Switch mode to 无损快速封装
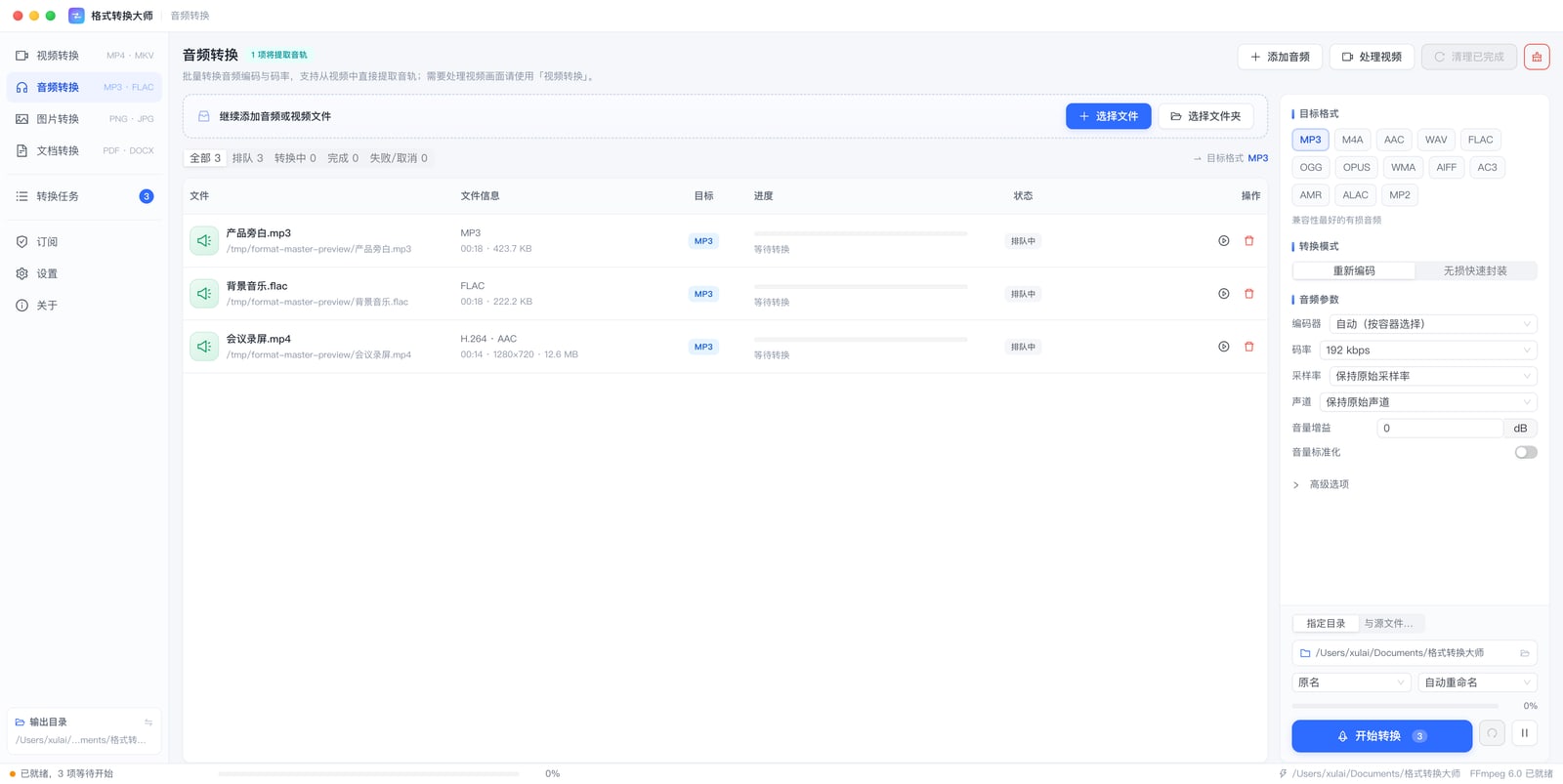This screenshot has height=784, width=1563. tap(1475, 270)
